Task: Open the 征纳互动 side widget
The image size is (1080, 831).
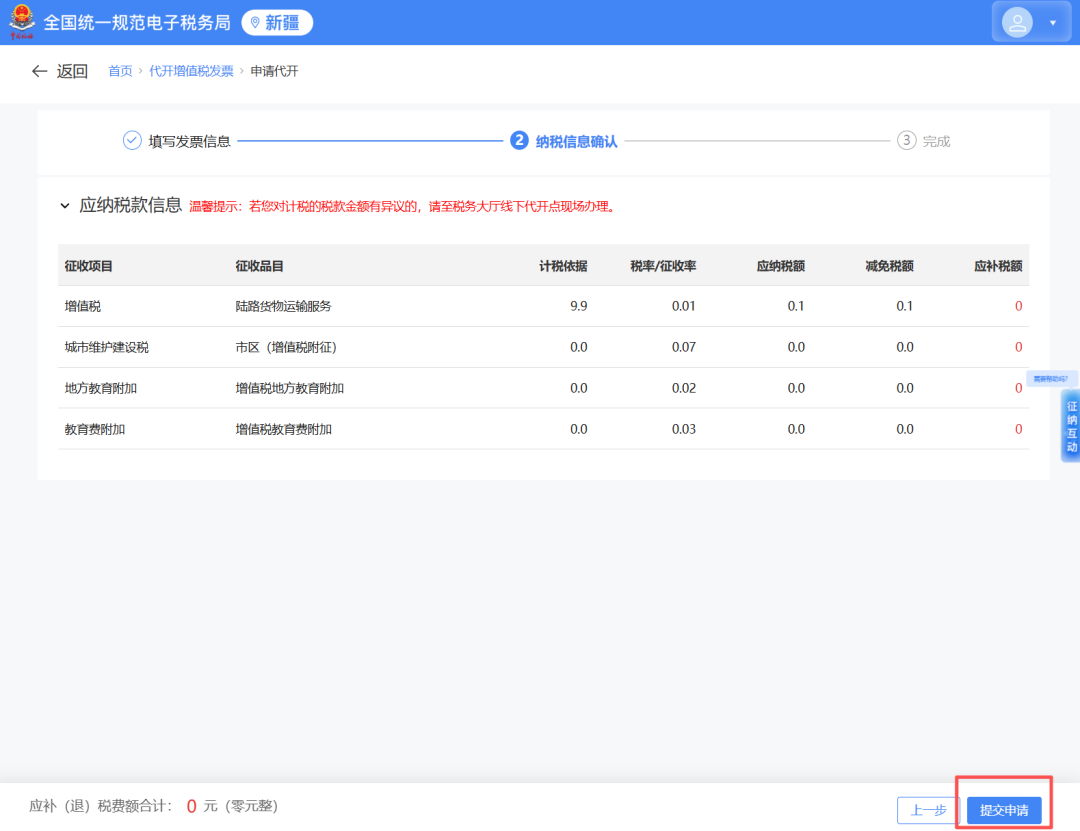Action: (1071, 426)
